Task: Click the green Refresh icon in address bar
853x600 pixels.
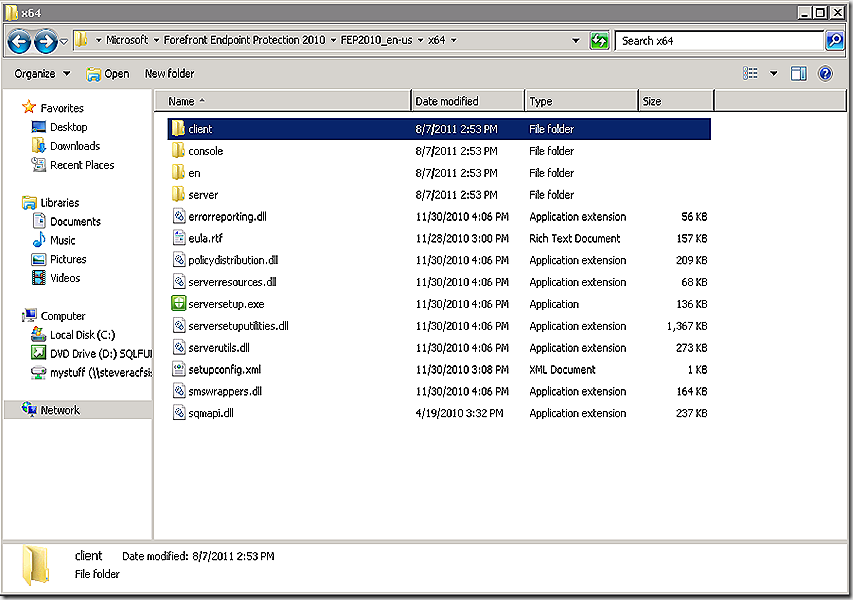Action: (599, 41)
